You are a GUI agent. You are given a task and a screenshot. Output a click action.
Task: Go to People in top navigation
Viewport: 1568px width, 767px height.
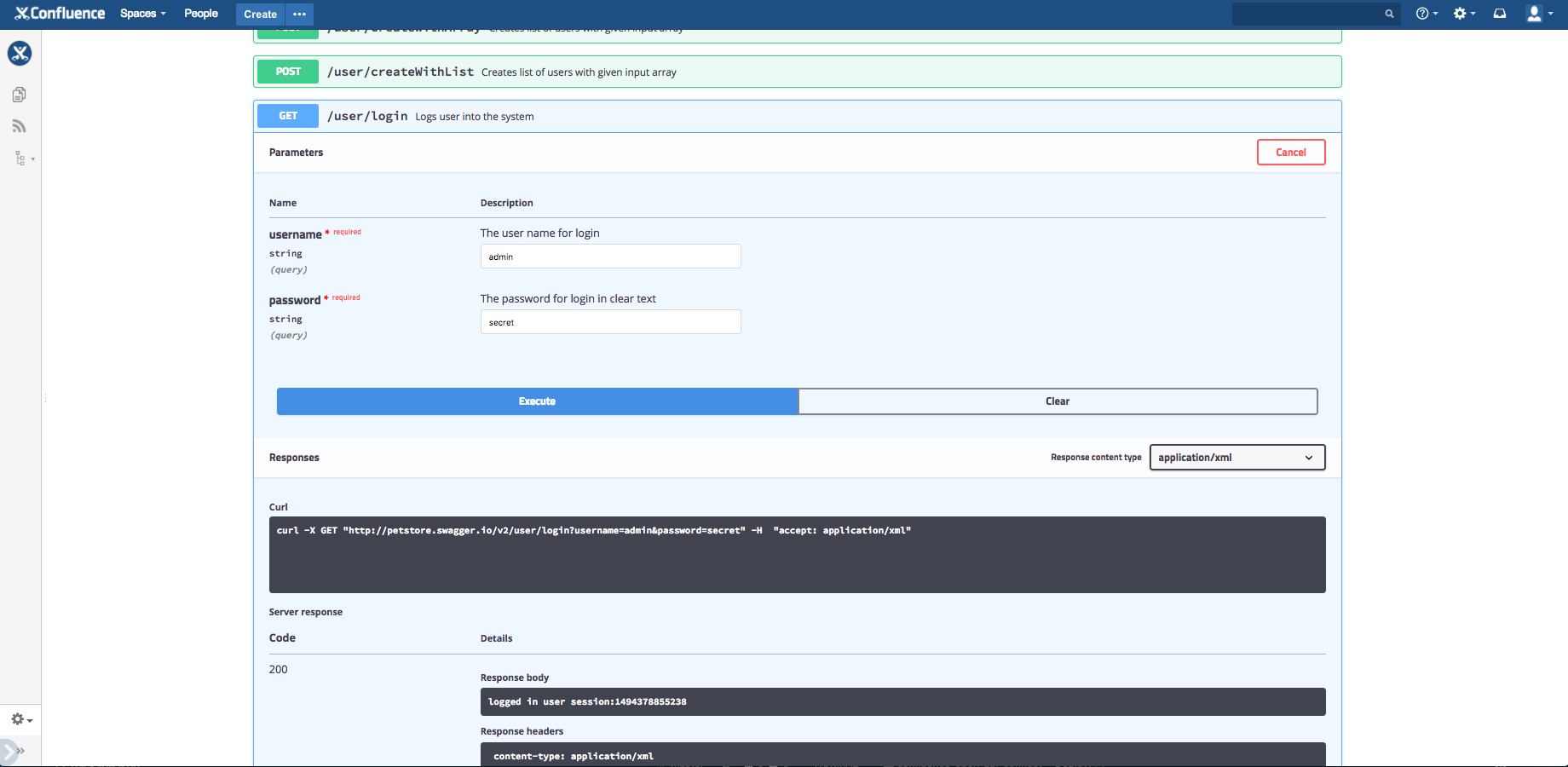coord(201,14)
